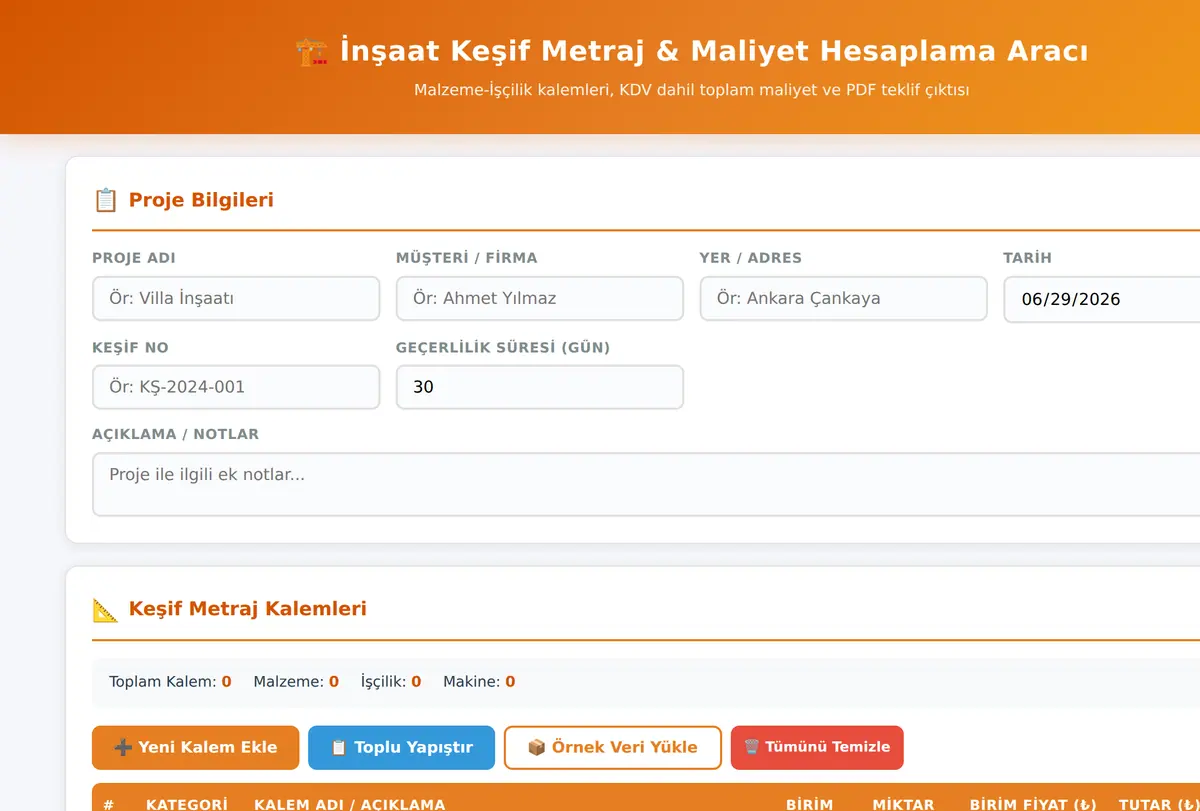Load sample data with Örnek Veri Yükle
The width and height of the screenshot is (1200, 811).
[612, 747]
